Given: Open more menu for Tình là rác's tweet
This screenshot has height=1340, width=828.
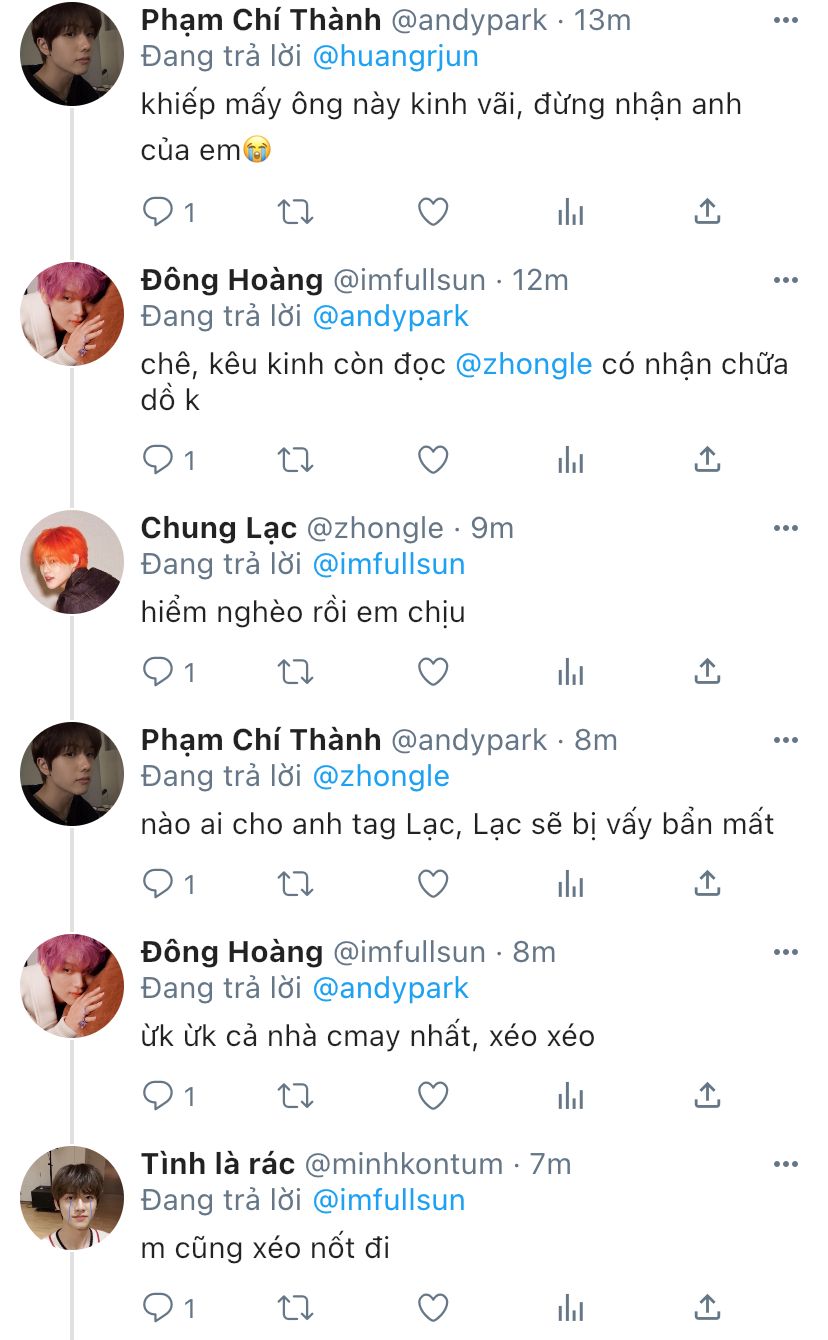Looking at the screenshot, I should (x=786, y=1164).
